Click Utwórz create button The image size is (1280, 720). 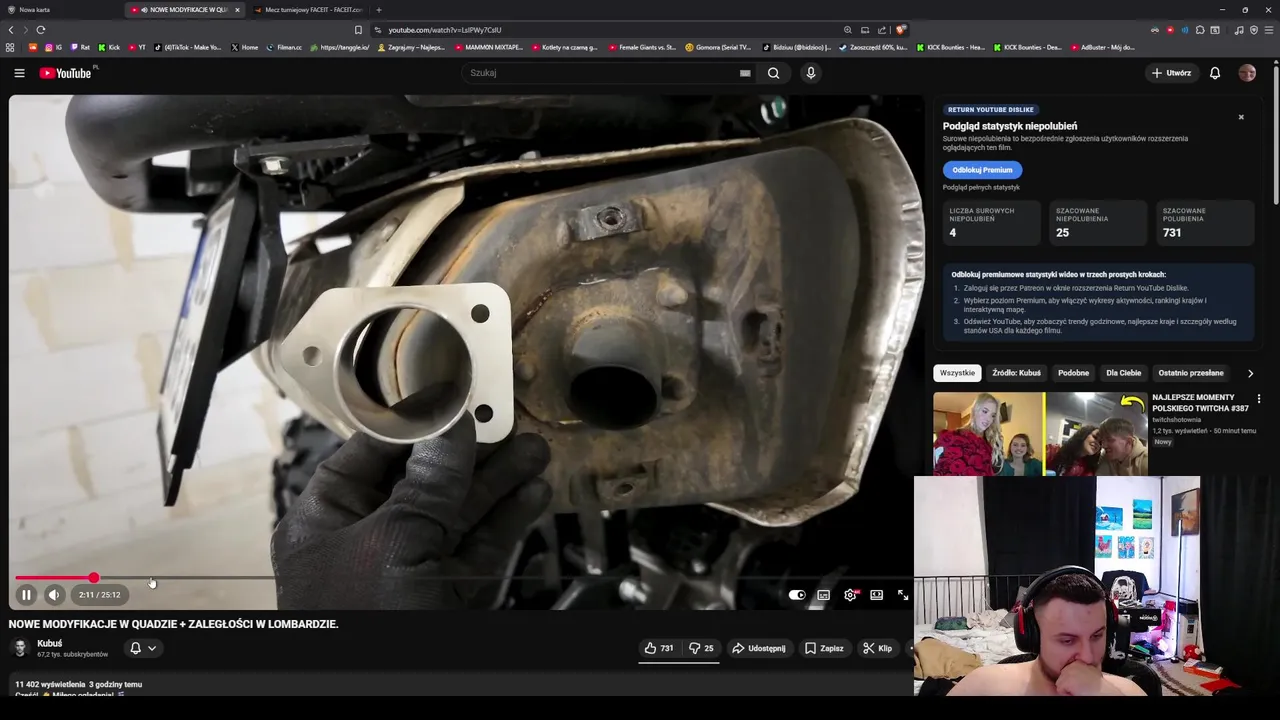tap(1171, 73)
